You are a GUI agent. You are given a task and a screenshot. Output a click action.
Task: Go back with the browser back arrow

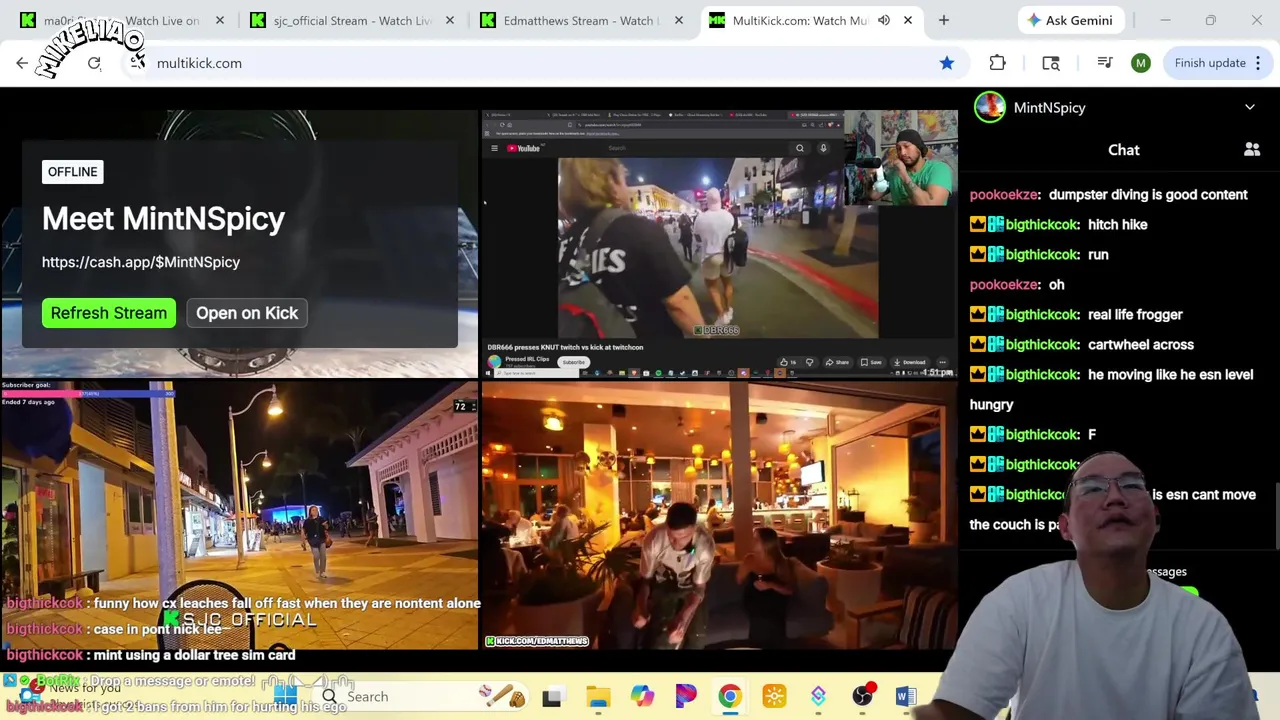coord(22,63)
